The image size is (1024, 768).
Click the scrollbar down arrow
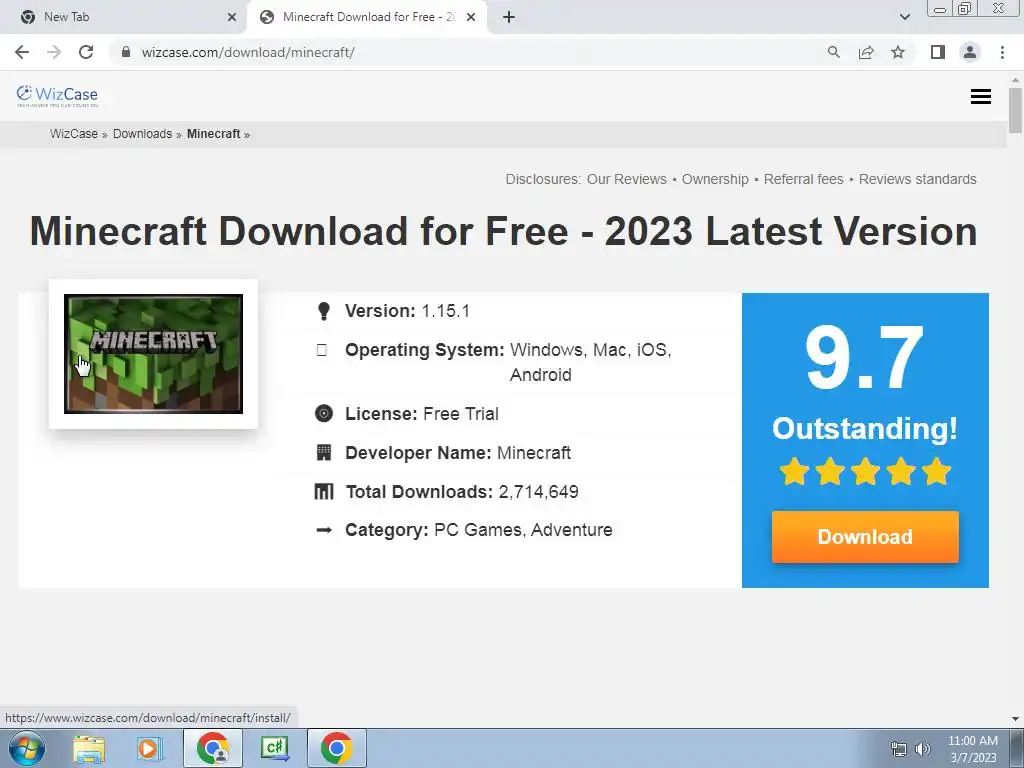coord(1015,719)
